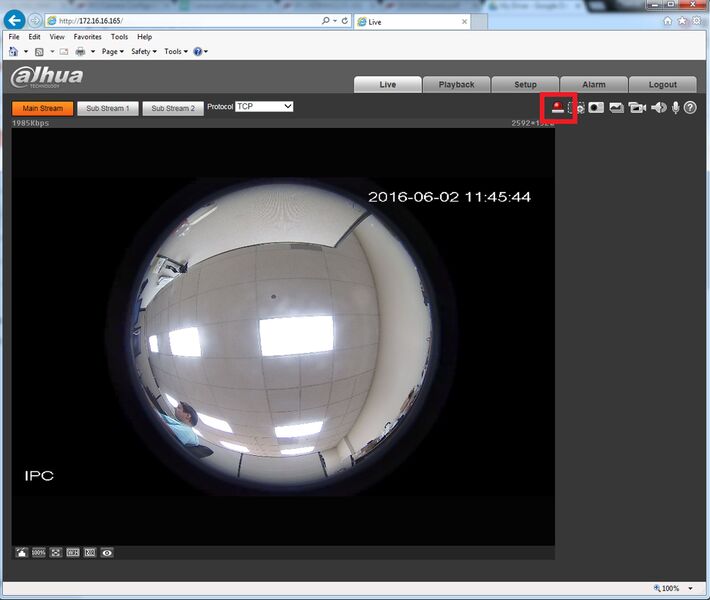The height and width of the screenshot is (600, 710).
Task: Select the Sub Stream 1 button
Action: [108, 109]
